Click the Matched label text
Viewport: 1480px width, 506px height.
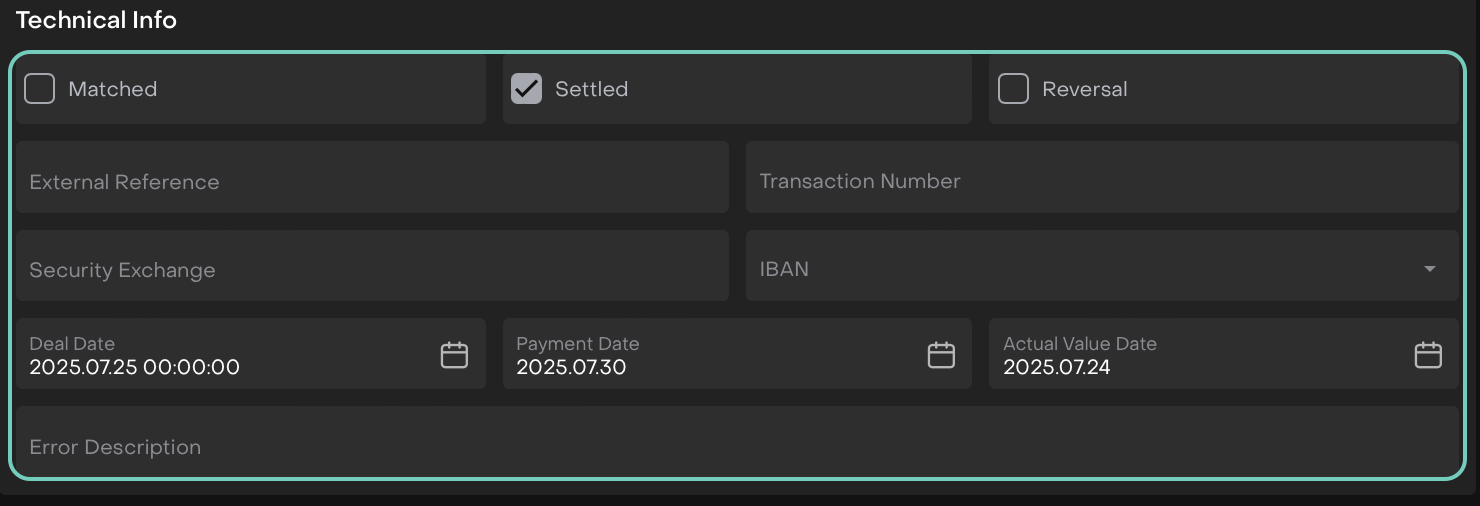tap(112, 89)
